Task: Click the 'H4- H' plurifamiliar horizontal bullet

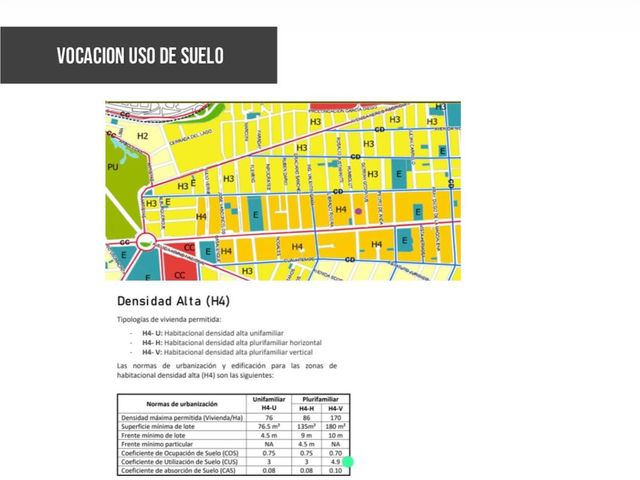Action: click(232, 342)
